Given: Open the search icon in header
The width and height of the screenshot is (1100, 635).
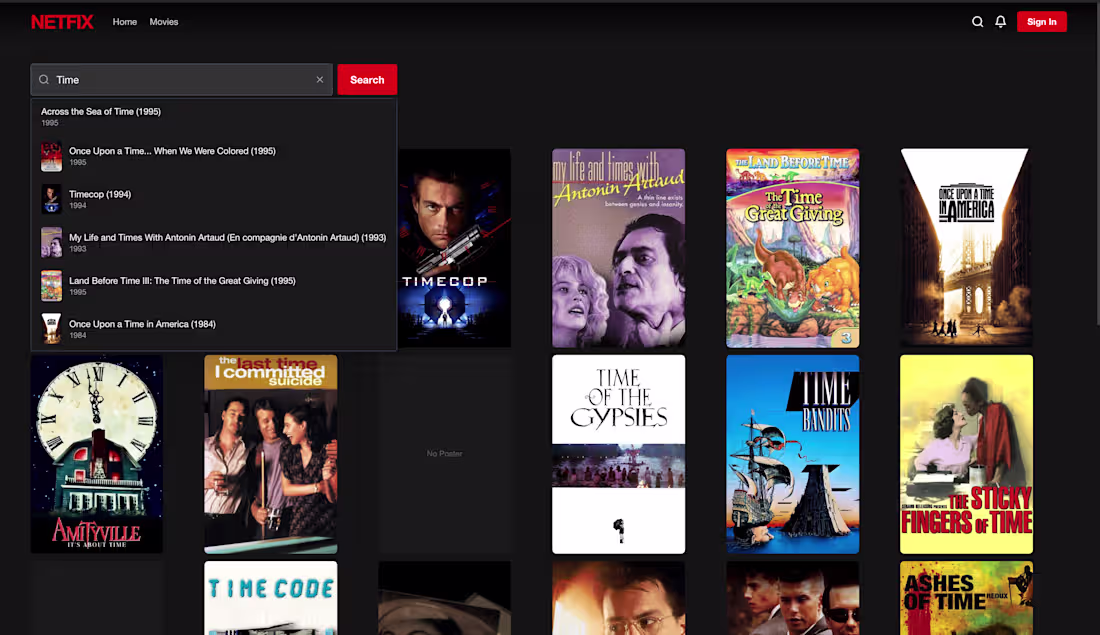Looking at the screenshot, I should tap(977, 22).
